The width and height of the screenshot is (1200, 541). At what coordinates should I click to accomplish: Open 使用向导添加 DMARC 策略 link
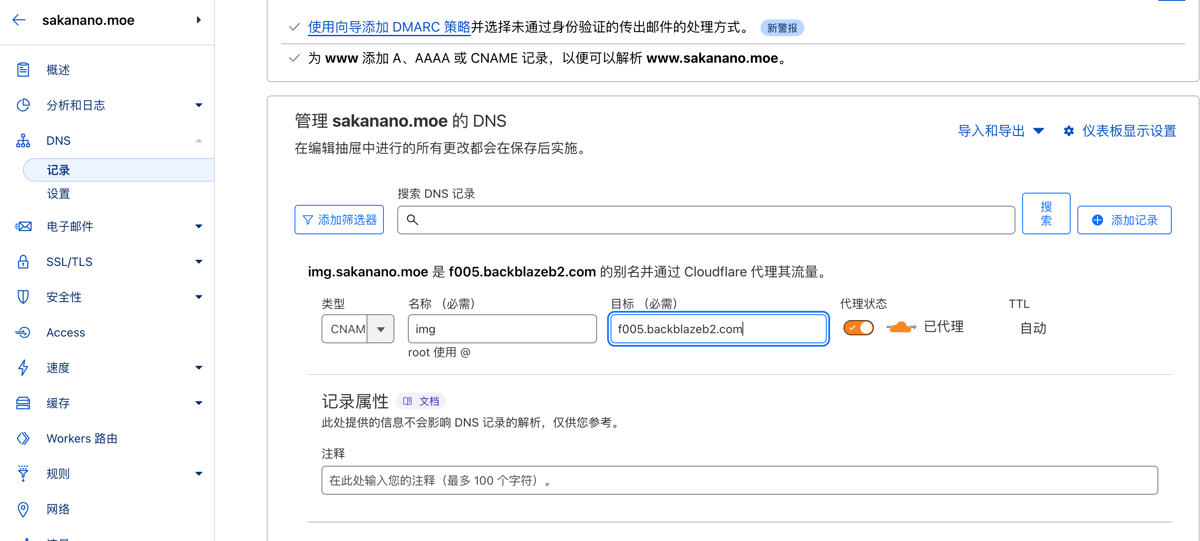[389, 27]
